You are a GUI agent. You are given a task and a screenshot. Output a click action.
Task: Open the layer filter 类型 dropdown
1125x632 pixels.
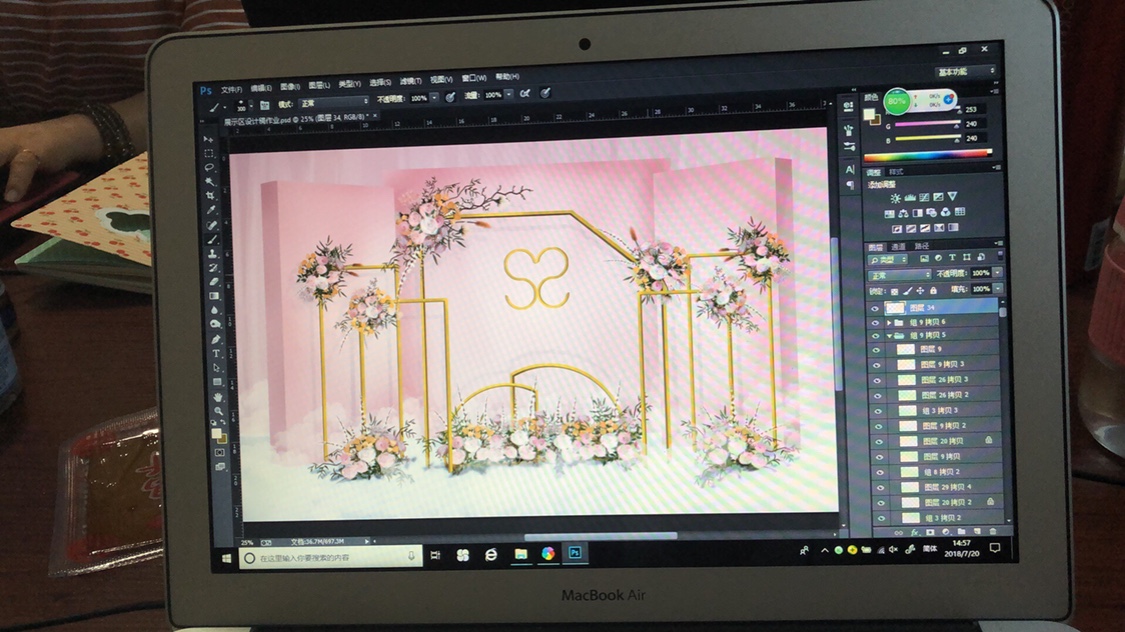888,259
